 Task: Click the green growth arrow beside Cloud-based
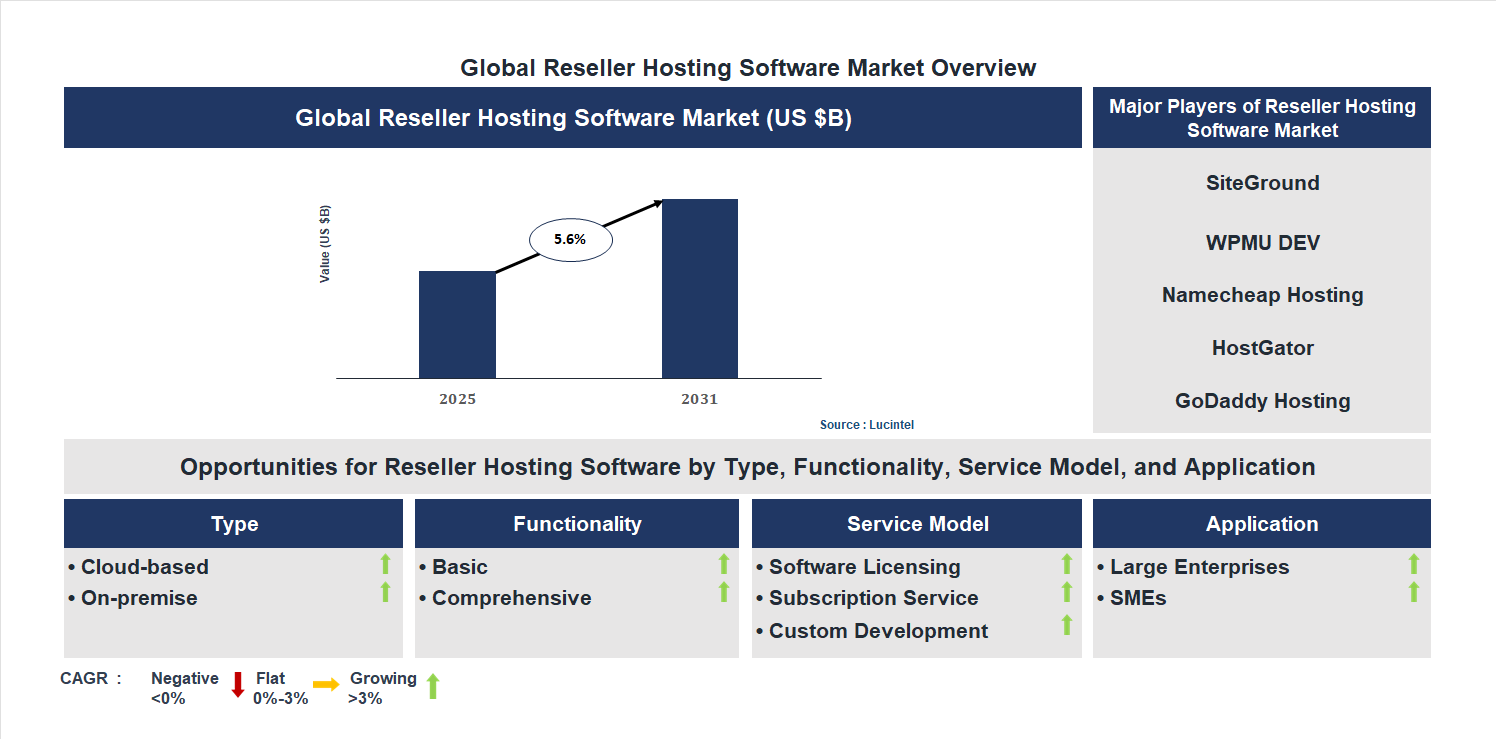click(385, 565)
